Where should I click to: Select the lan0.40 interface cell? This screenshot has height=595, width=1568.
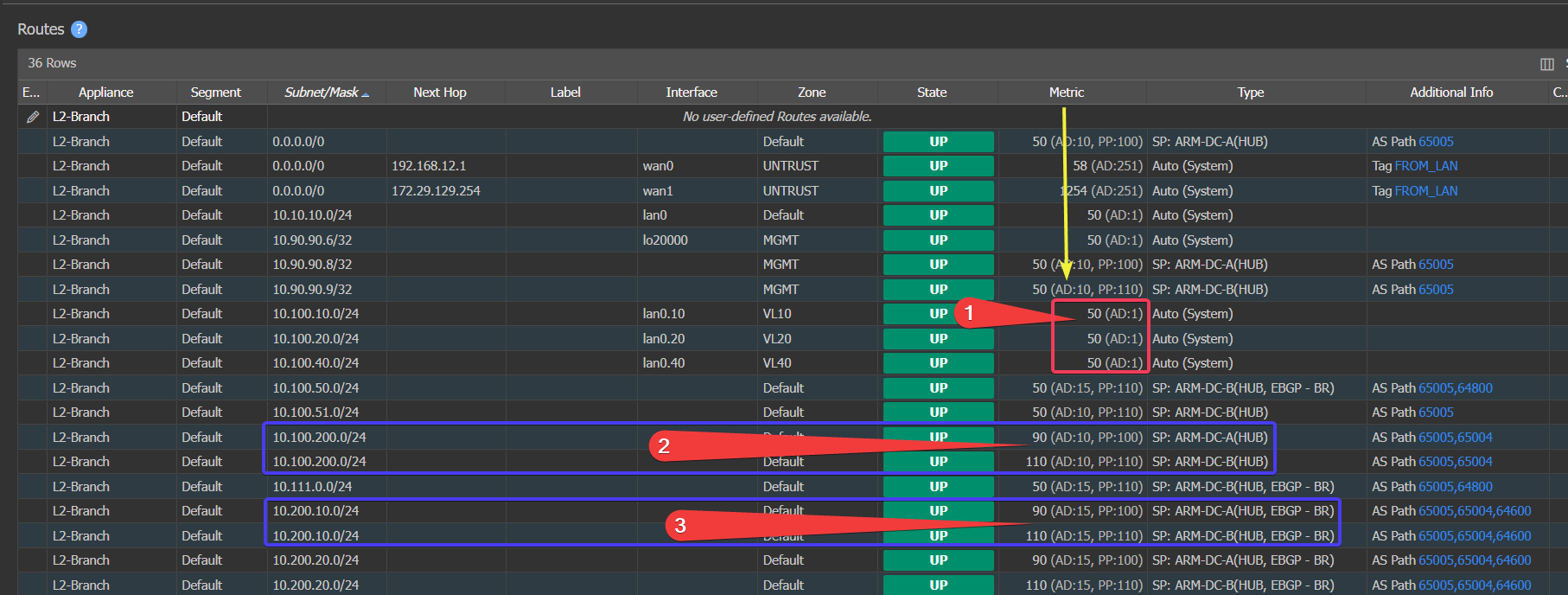698,363
